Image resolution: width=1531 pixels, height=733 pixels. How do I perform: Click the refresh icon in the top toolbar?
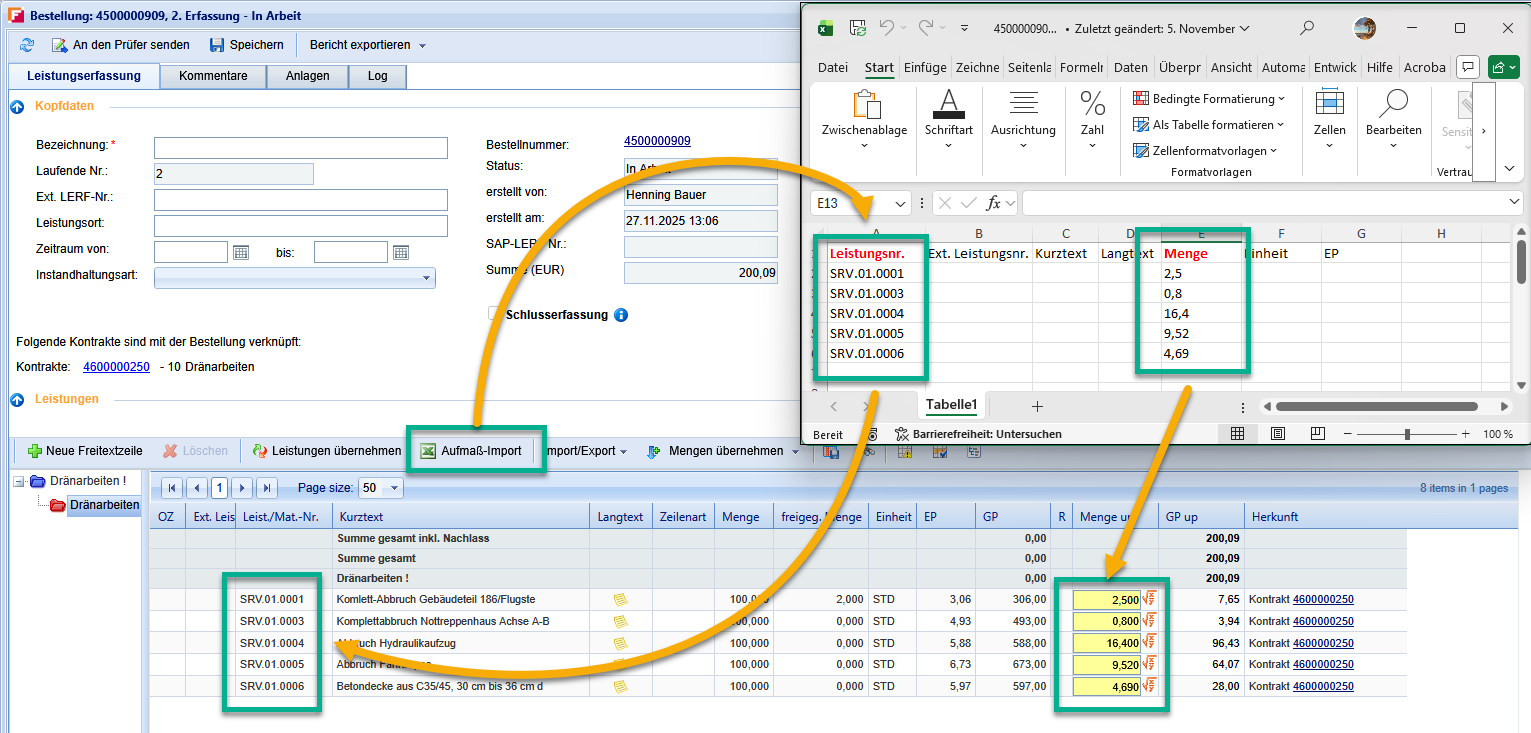pos(27,45)
